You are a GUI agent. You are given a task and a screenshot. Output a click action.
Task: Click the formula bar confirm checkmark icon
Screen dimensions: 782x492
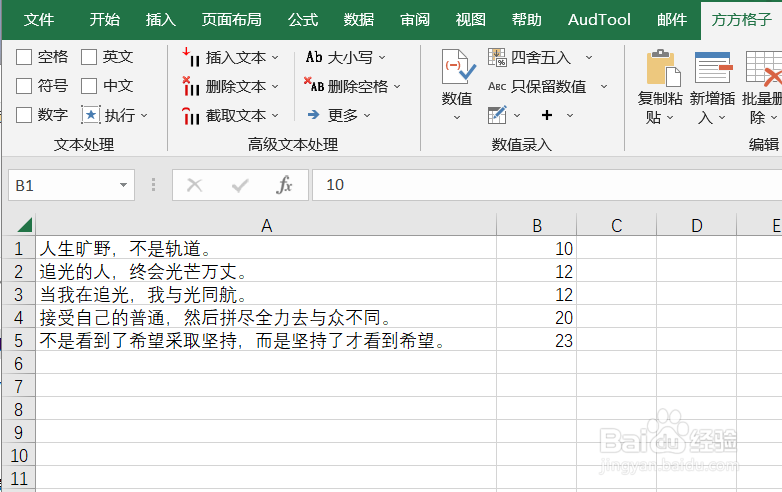coord(240,186)
